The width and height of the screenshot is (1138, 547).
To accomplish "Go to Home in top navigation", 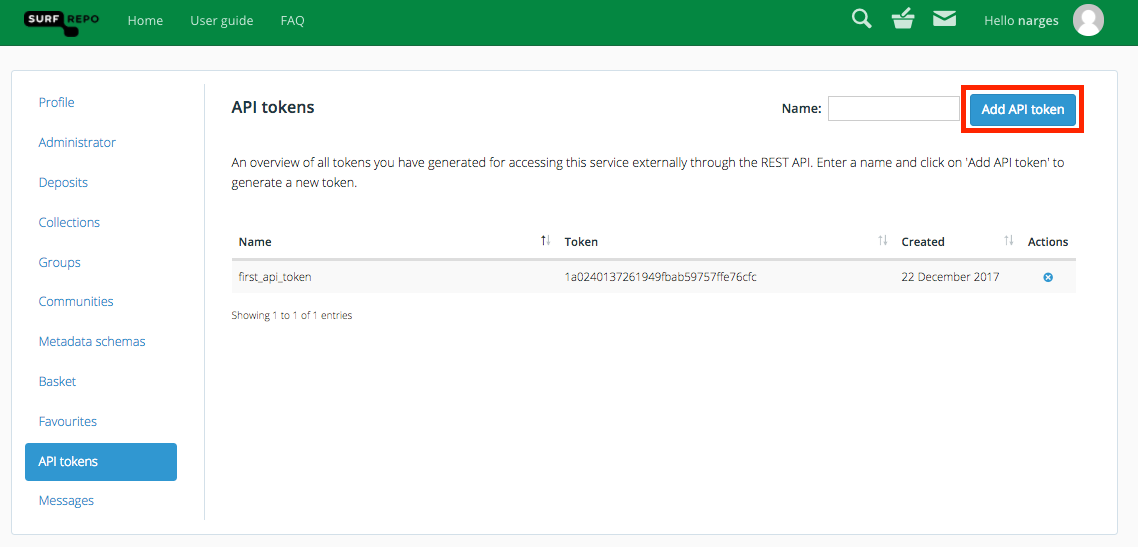I will pos(145,20).
